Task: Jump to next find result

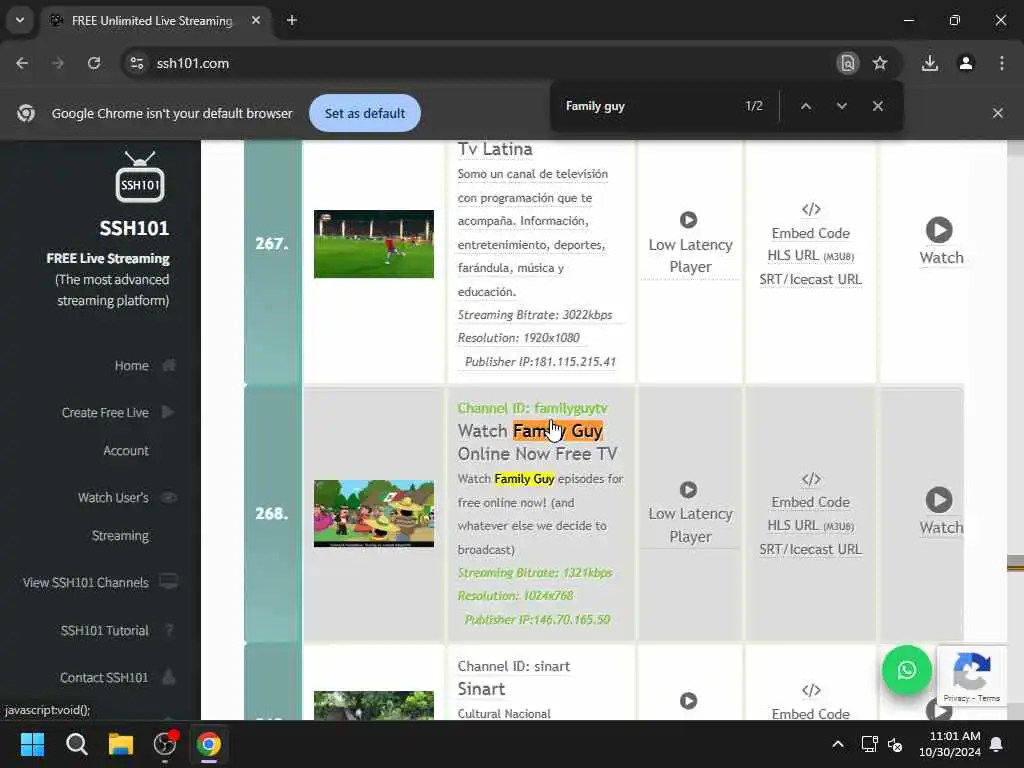Action: click(842, 106)
